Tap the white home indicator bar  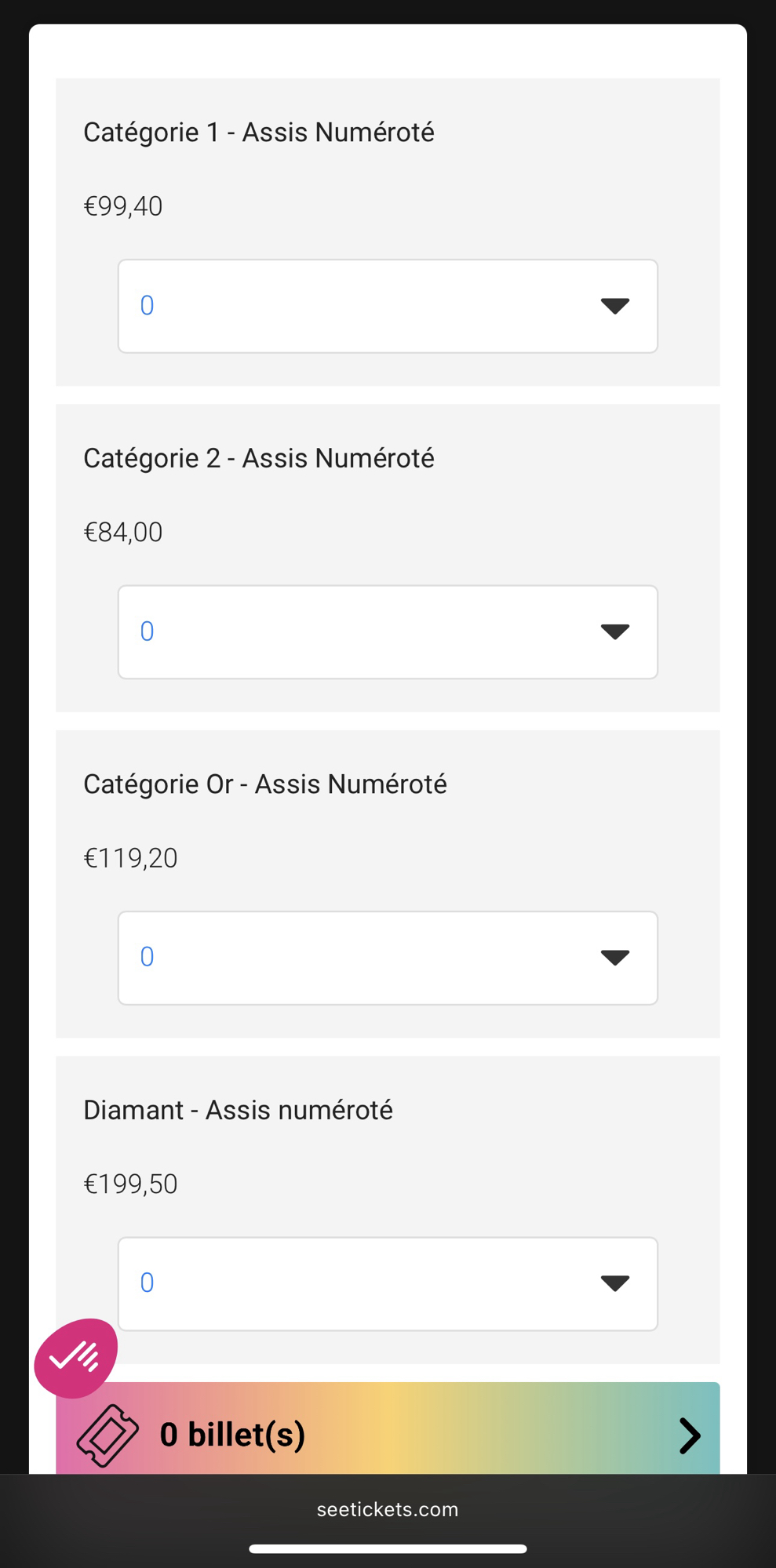(388, 1549)
